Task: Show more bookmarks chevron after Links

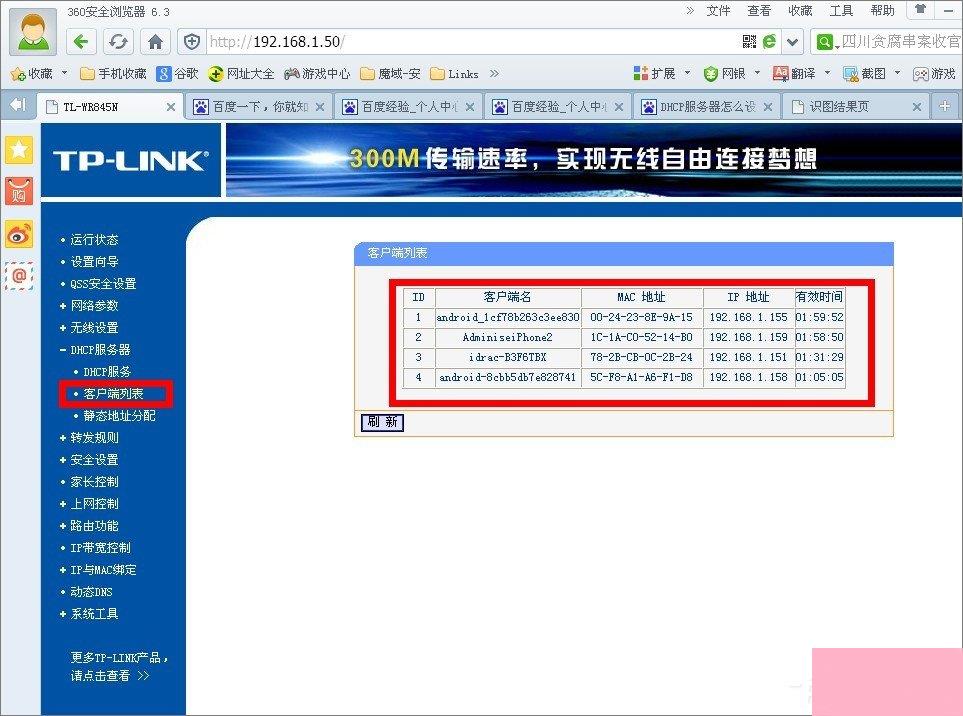Action: (x=494, y=74)
